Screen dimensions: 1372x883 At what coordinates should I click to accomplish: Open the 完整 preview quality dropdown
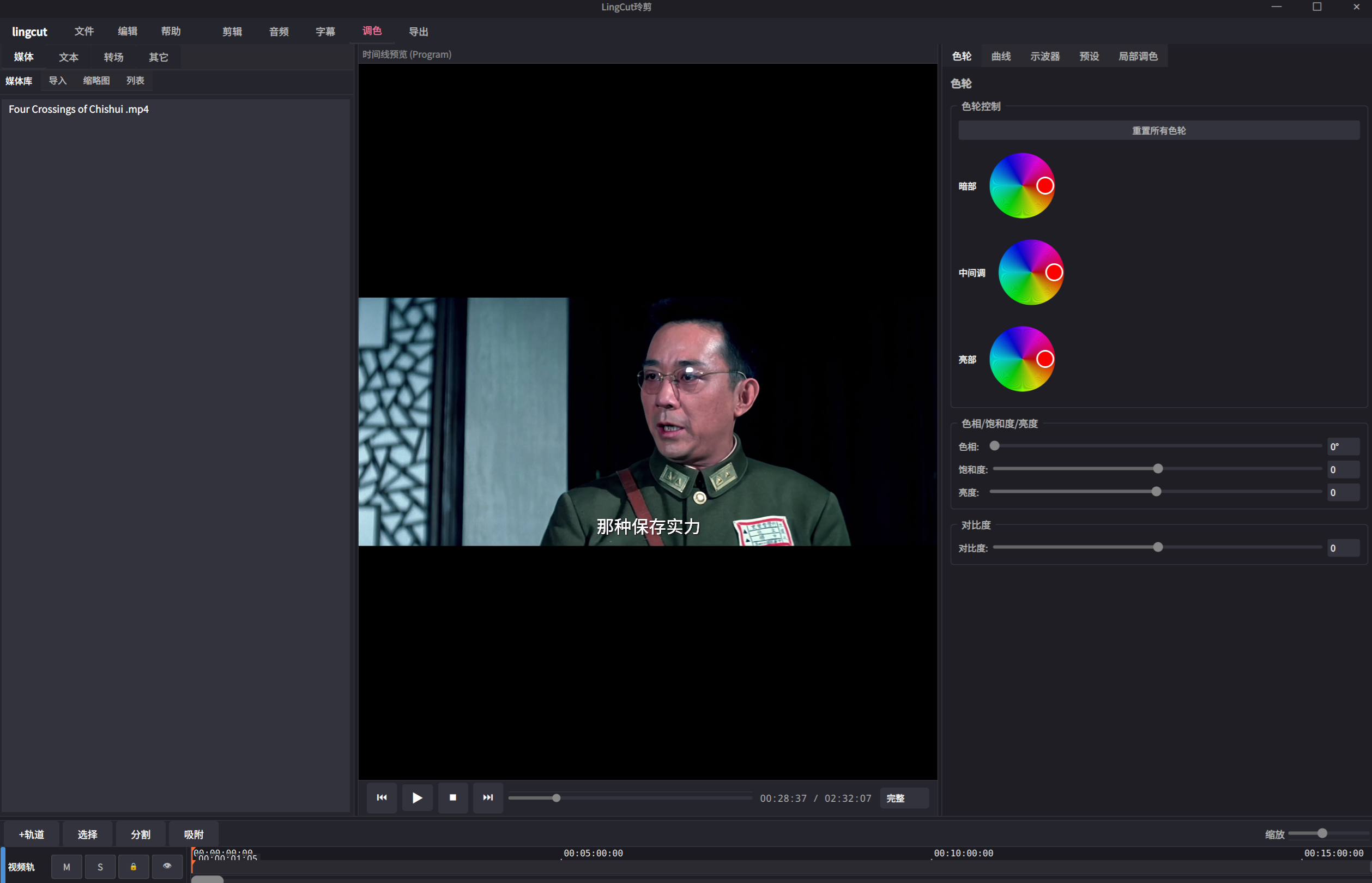(904, 798)
